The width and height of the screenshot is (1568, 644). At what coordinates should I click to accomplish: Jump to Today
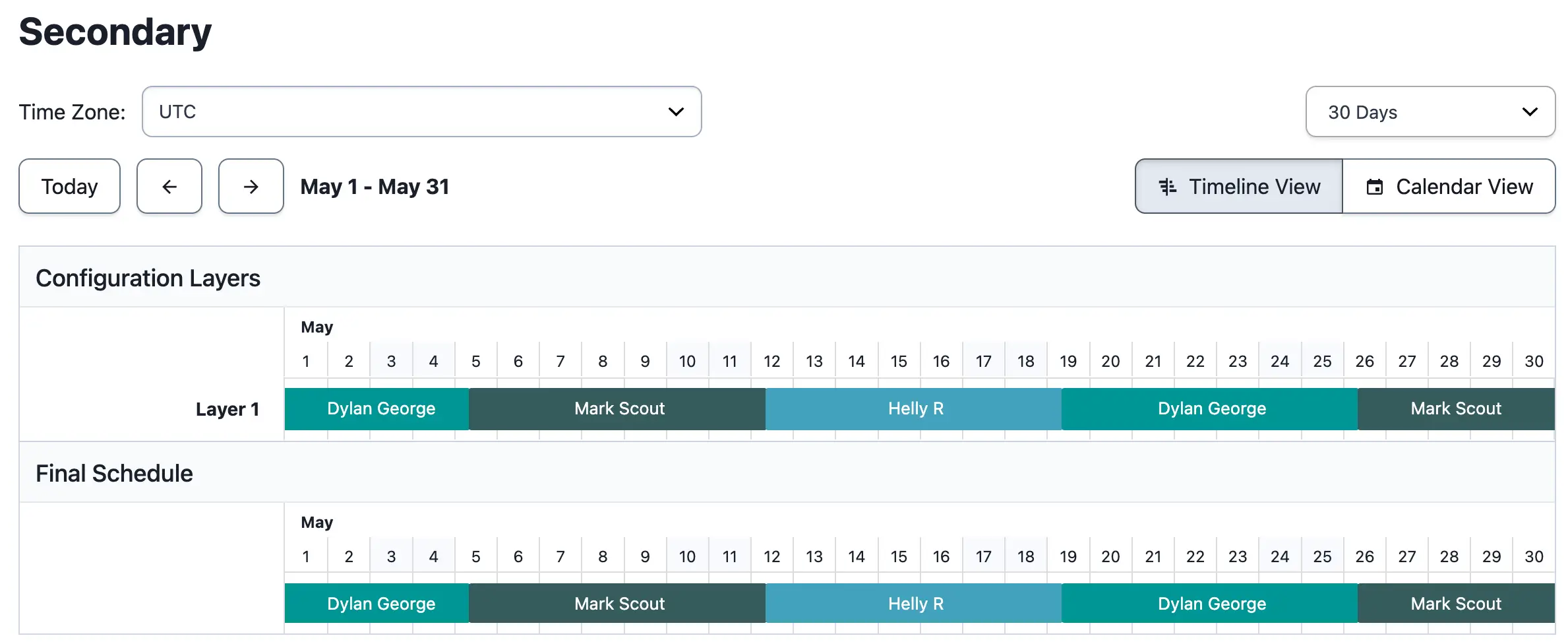point(70,187)
